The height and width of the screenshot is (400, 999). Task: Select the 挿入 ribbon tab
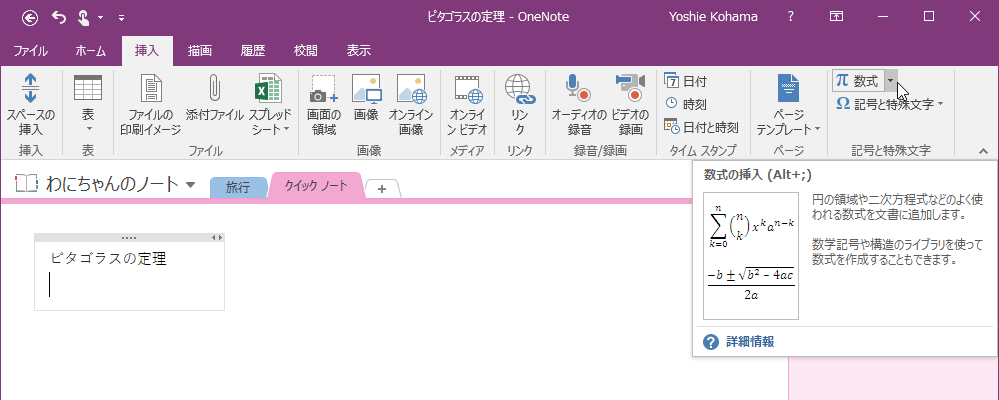click(147, 51)
